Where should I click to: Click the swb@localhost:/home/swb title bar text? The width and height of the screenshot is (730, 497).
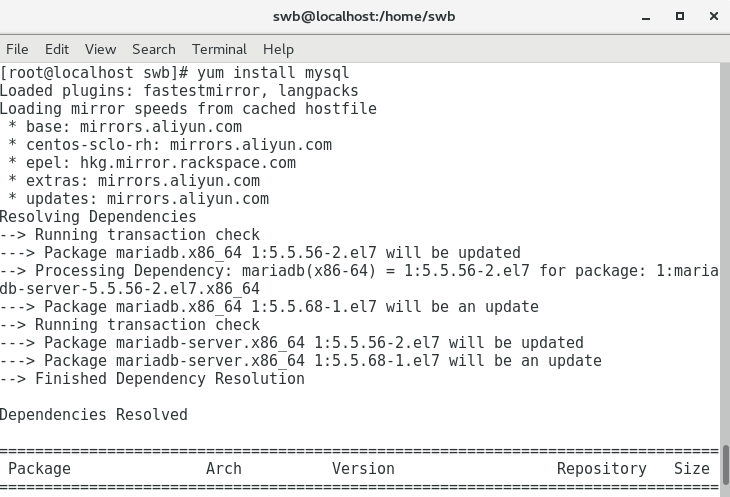(x=364, y=16)
